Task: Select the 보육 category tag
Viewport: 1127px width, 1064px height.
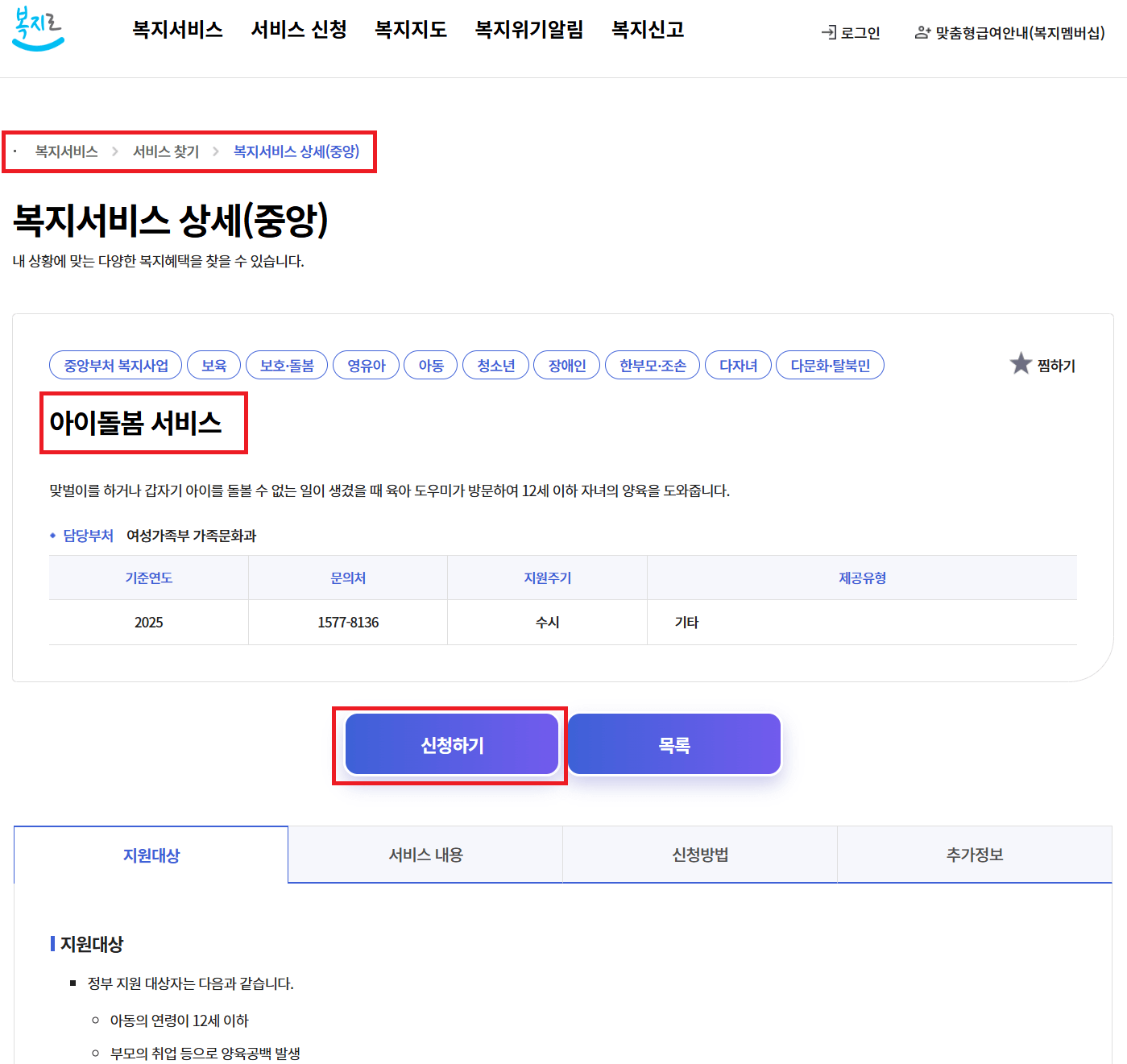Action: pos(213,364)
